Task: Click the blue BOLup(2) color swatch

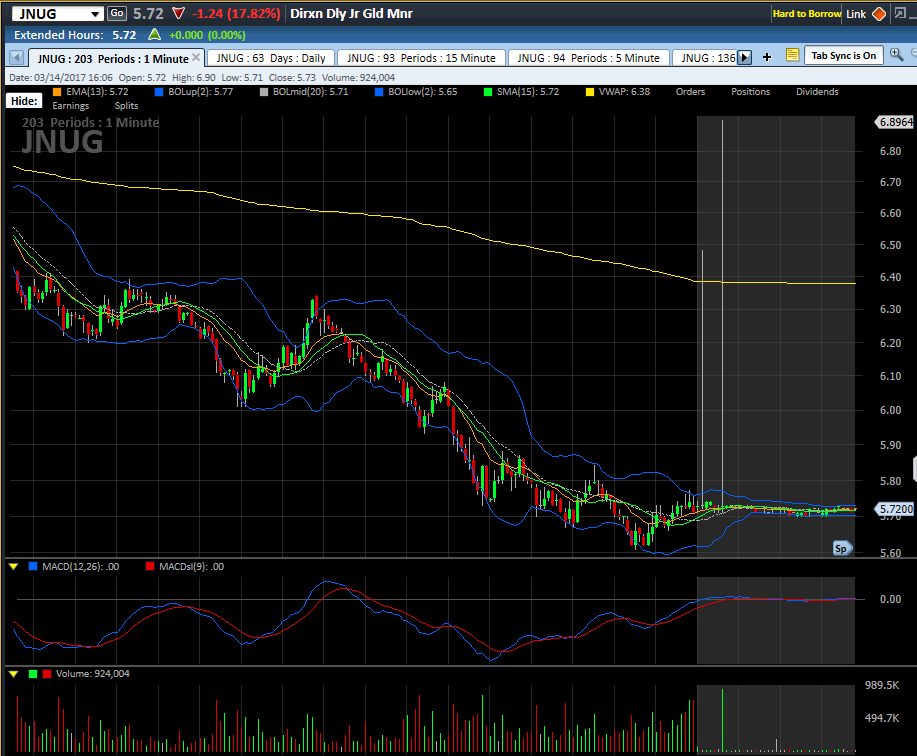Action: tap(160, 92)
